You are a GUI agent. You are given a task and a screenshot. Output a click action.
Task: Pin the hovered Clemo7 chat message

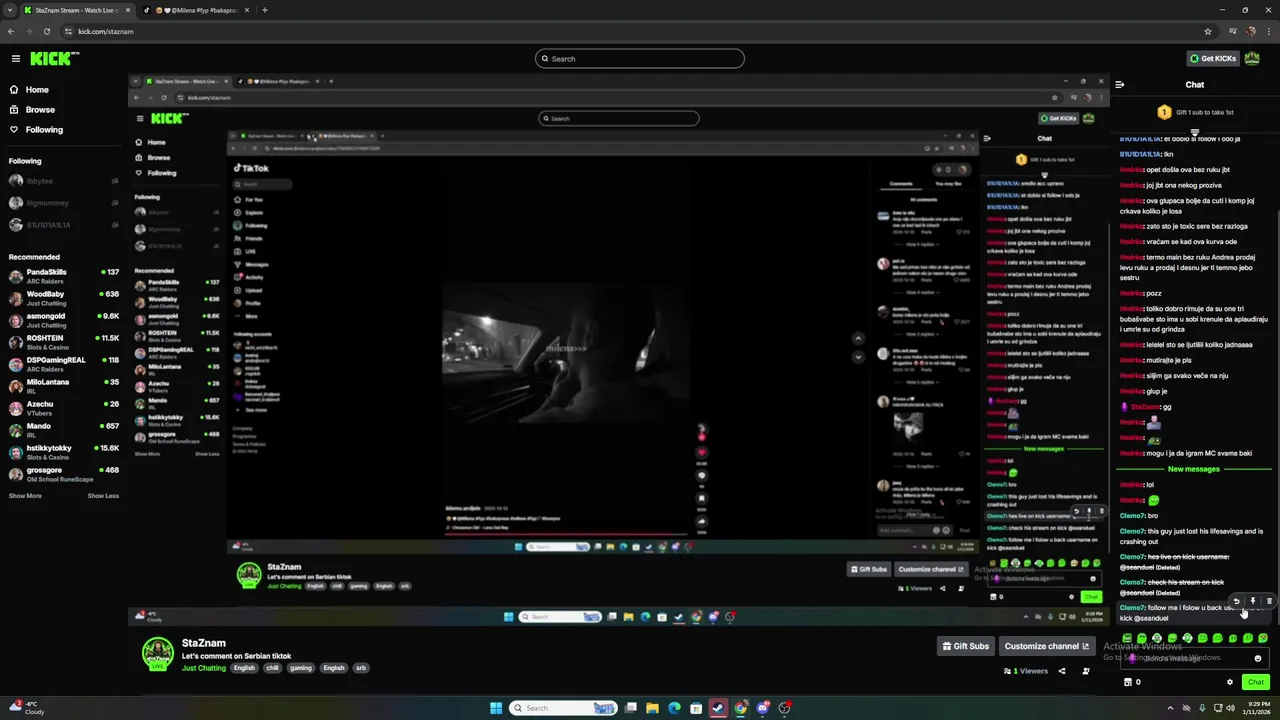click(x=1253, y=601)
